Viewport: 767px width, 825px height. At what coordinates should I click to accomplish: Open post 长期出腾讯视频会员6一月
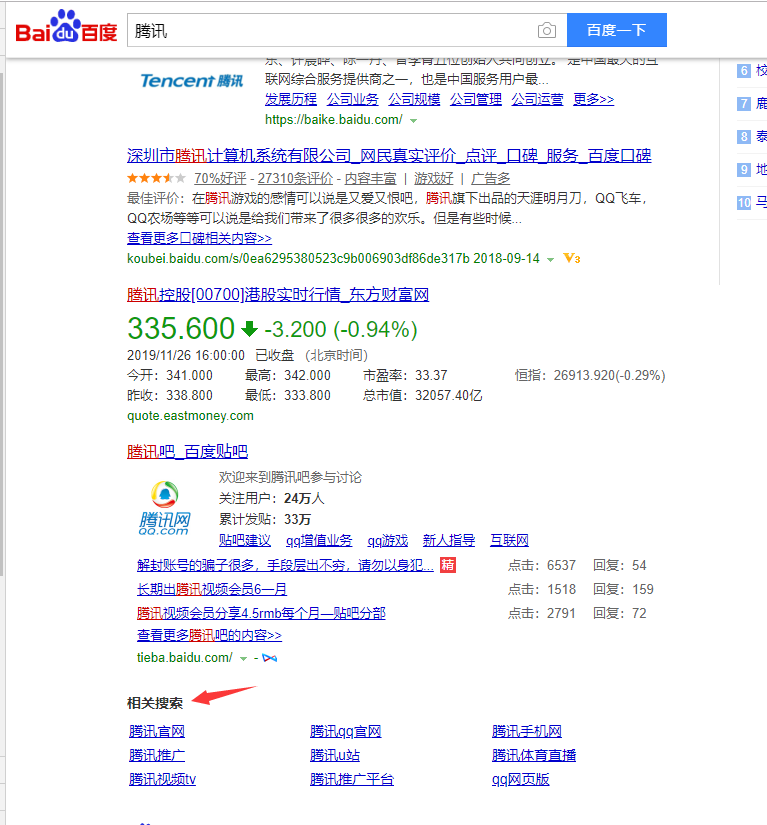coord(212,589)
